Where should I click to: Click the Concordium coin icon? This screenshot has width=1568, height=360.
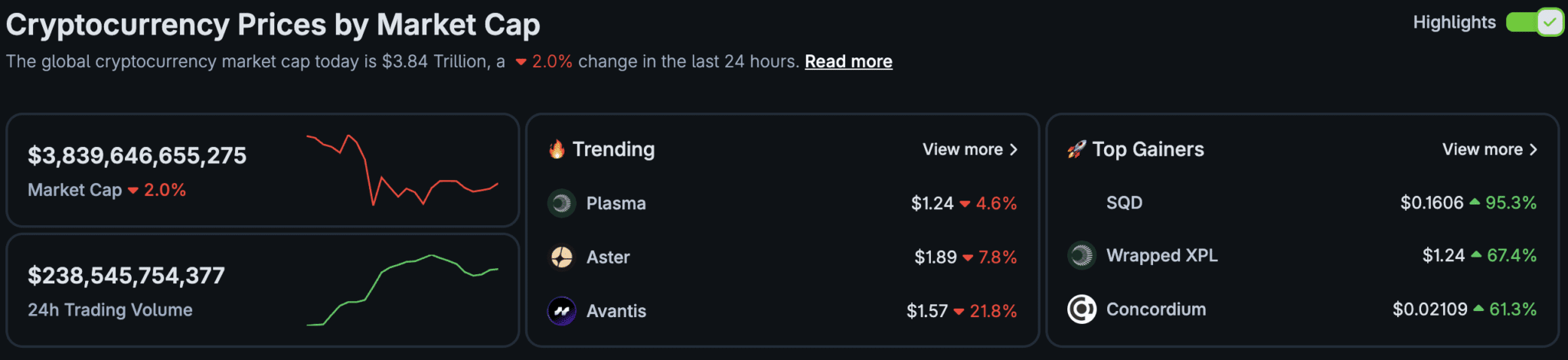1081,309
